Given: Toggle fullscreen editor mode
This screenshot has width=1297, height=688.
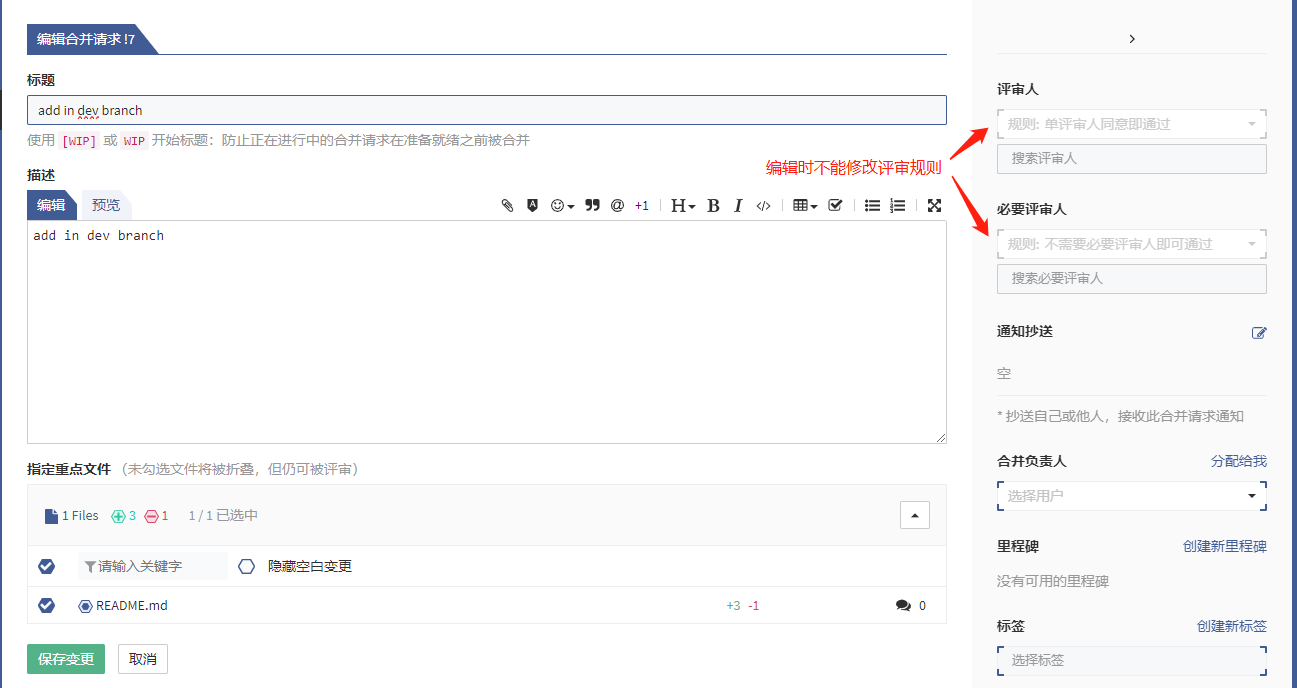Looking at the screenshot, I should pos(934,205).
